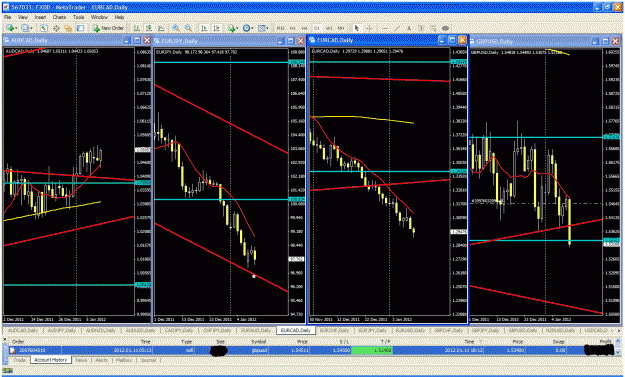Open the View menu
Viewport: 625px width, 377px height.
(x=23, y=17)
